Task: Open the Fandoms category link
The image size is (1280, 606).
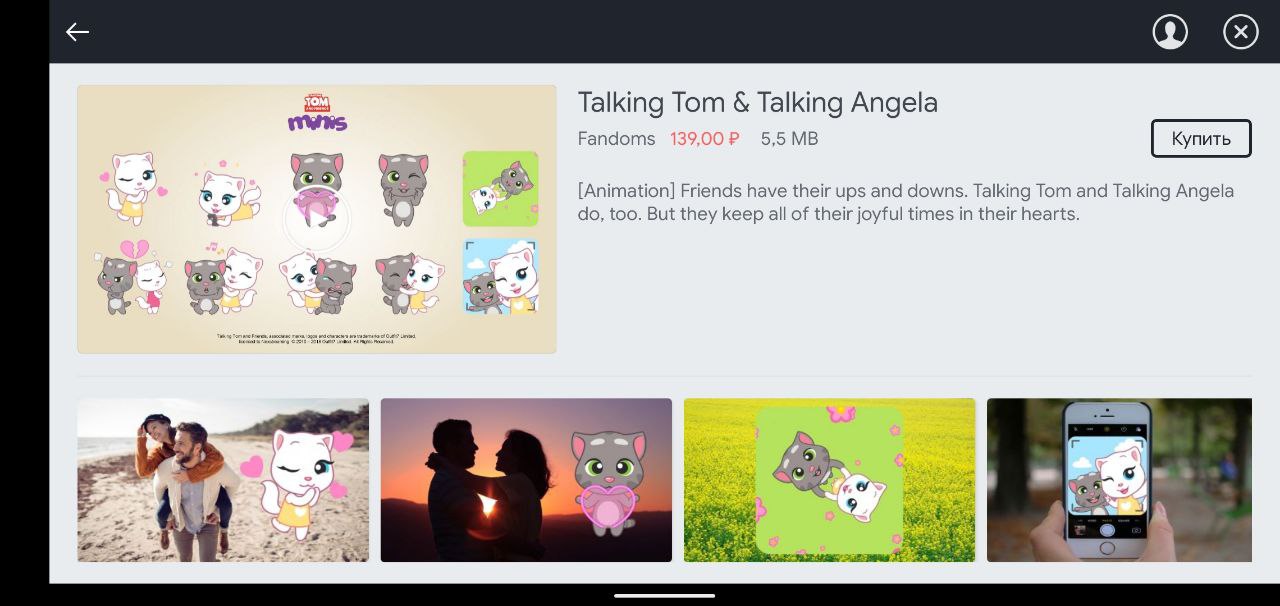Action: pyautogui.click(x=616, y=139)
